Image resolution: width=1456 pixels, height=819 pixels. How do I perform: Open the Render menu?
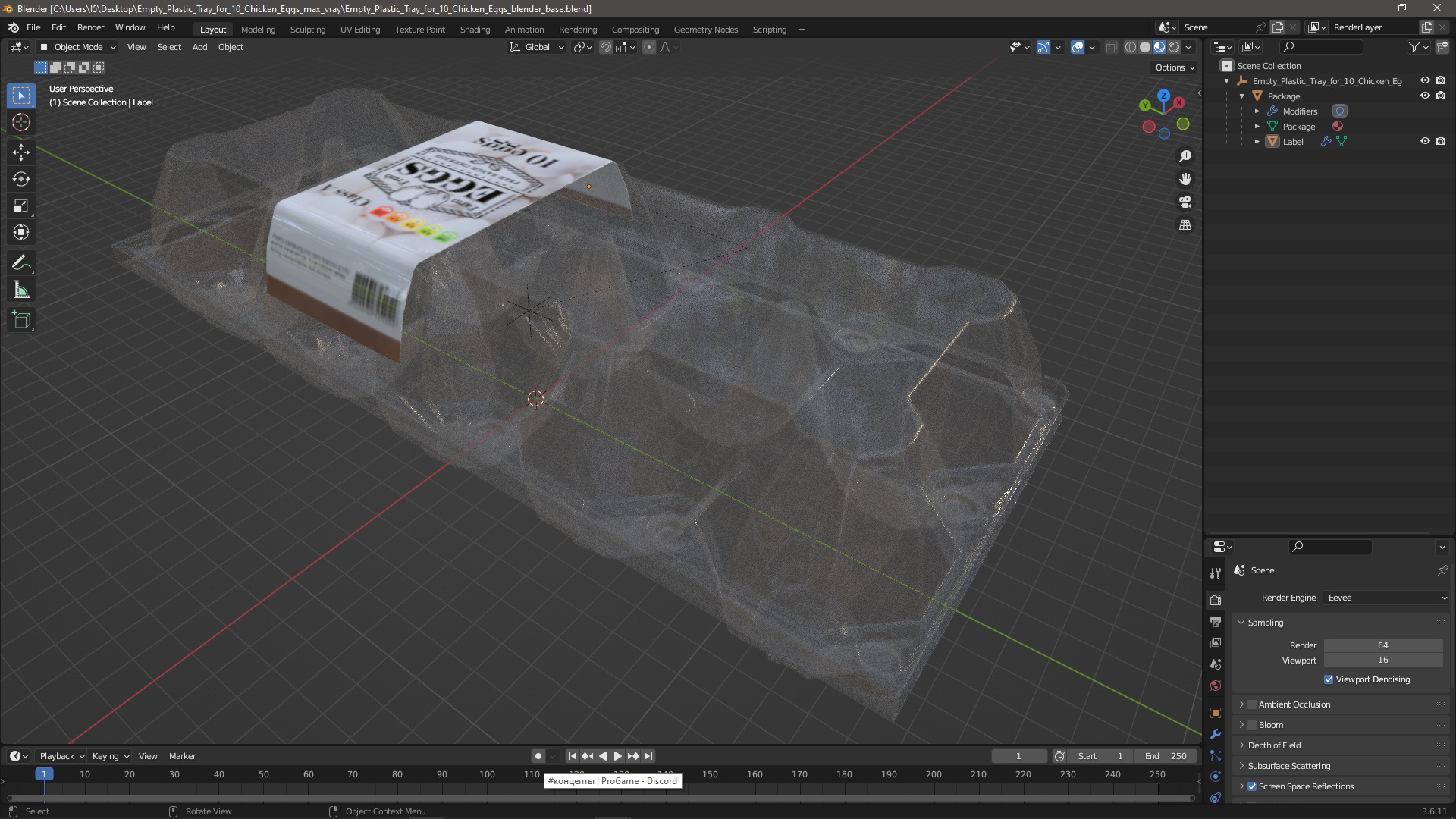tap(90, 27)
